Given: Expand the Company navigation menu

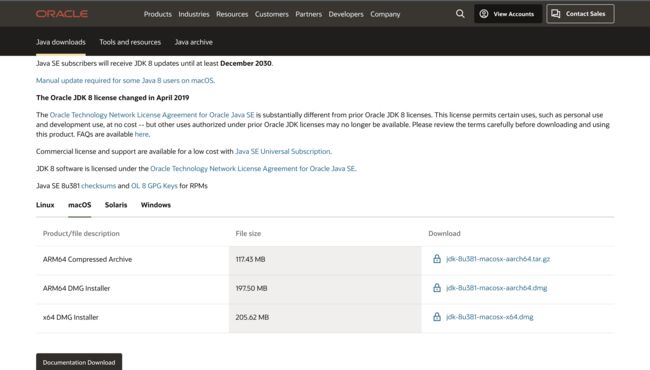Looking at the screenshot, I should [x=385, y=14].
